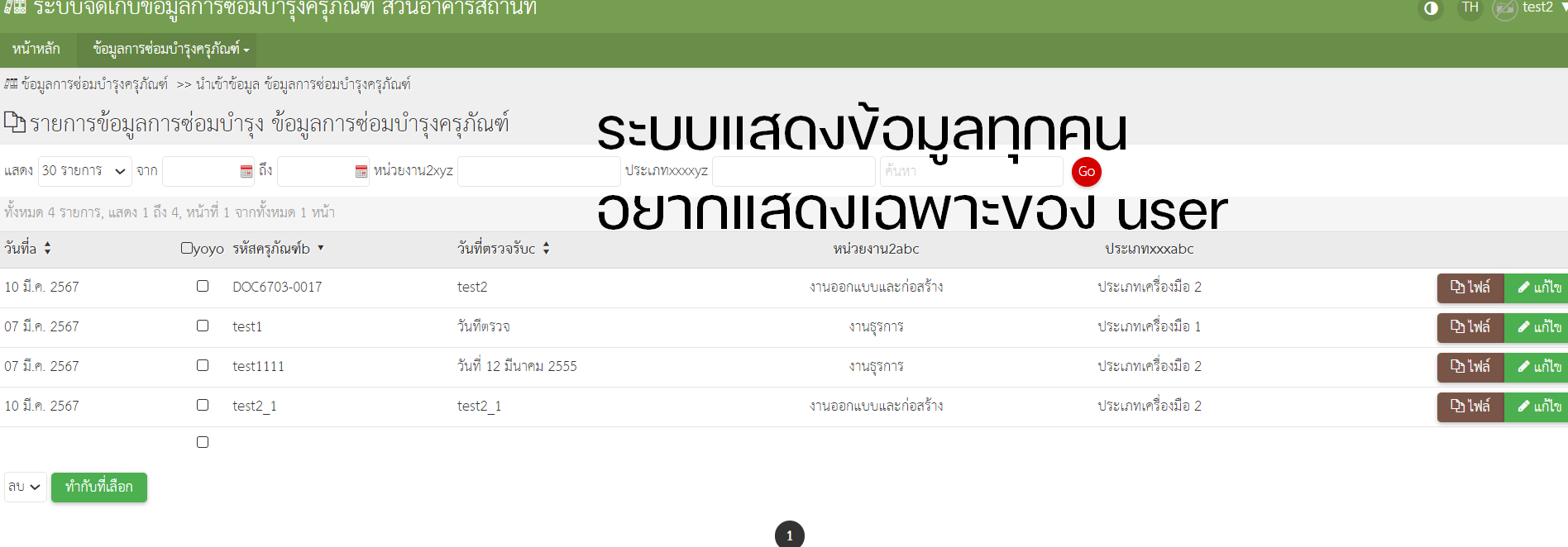Expand the ลบ bulk action dropdown
This screenshot has height=547, width=1568.
pyautogui.click(x=25, y=487)
